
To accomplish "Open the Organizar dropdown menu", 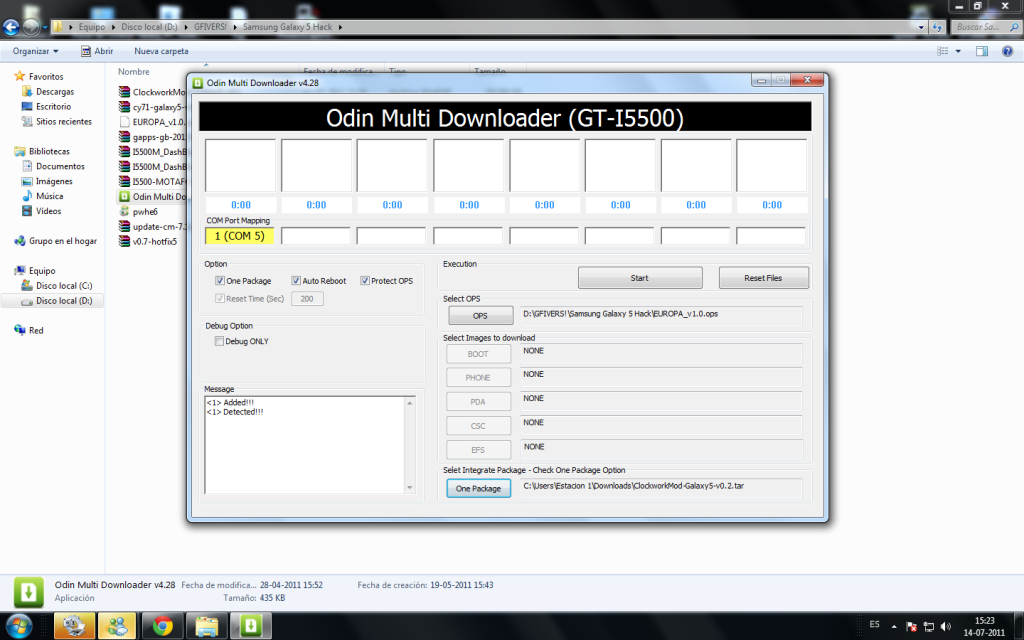I will click(x=35, y=51).
